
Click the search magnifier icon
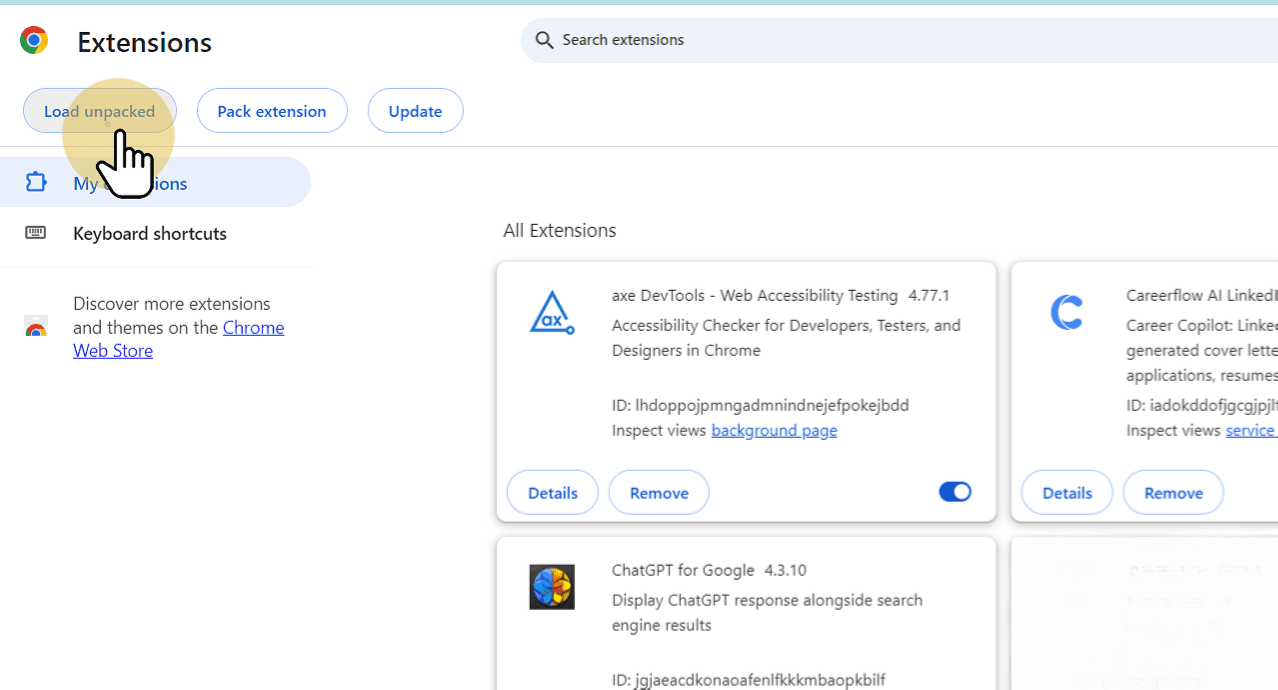tap(544, 40)
